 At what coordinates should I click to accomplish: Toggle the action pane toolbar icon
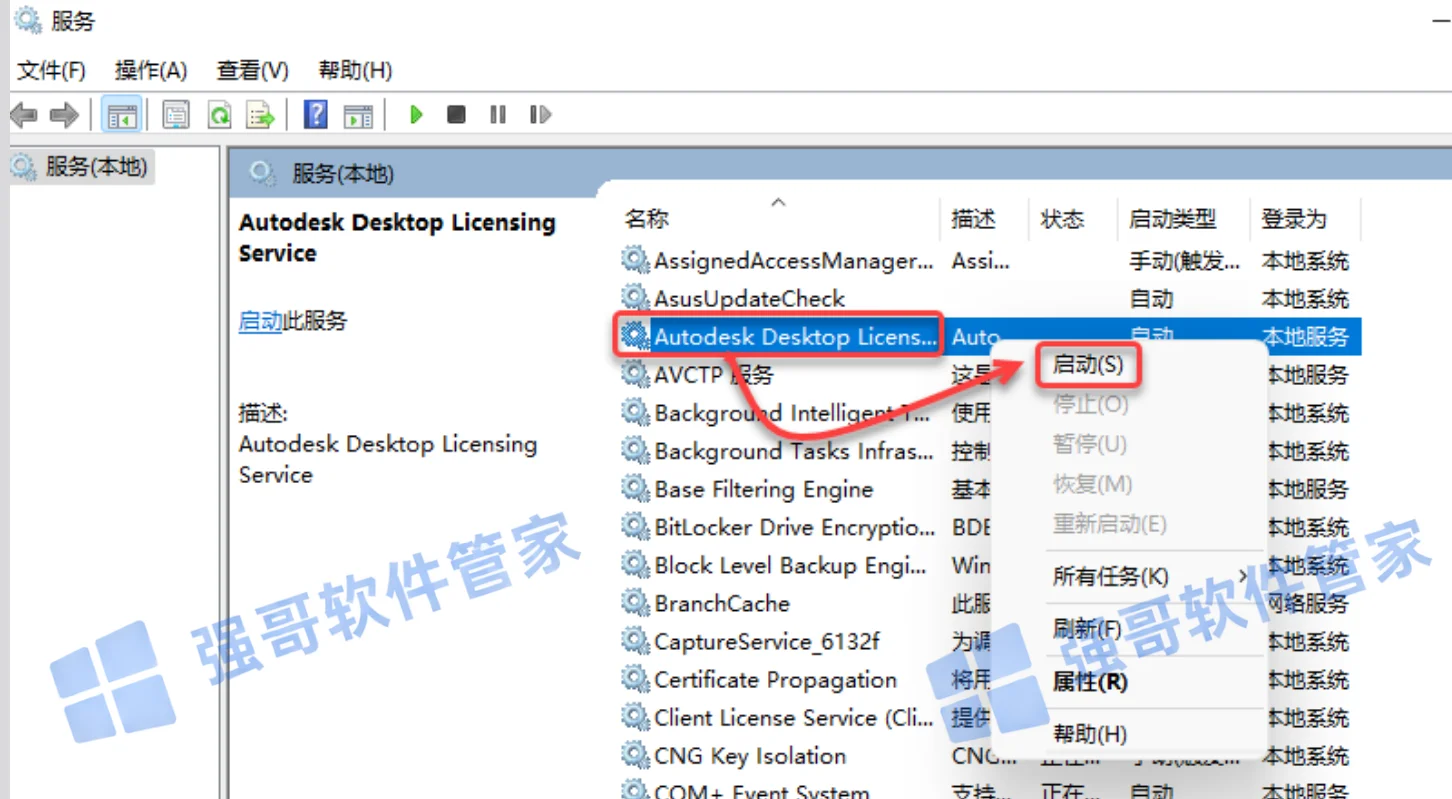(x=358, y=116)
